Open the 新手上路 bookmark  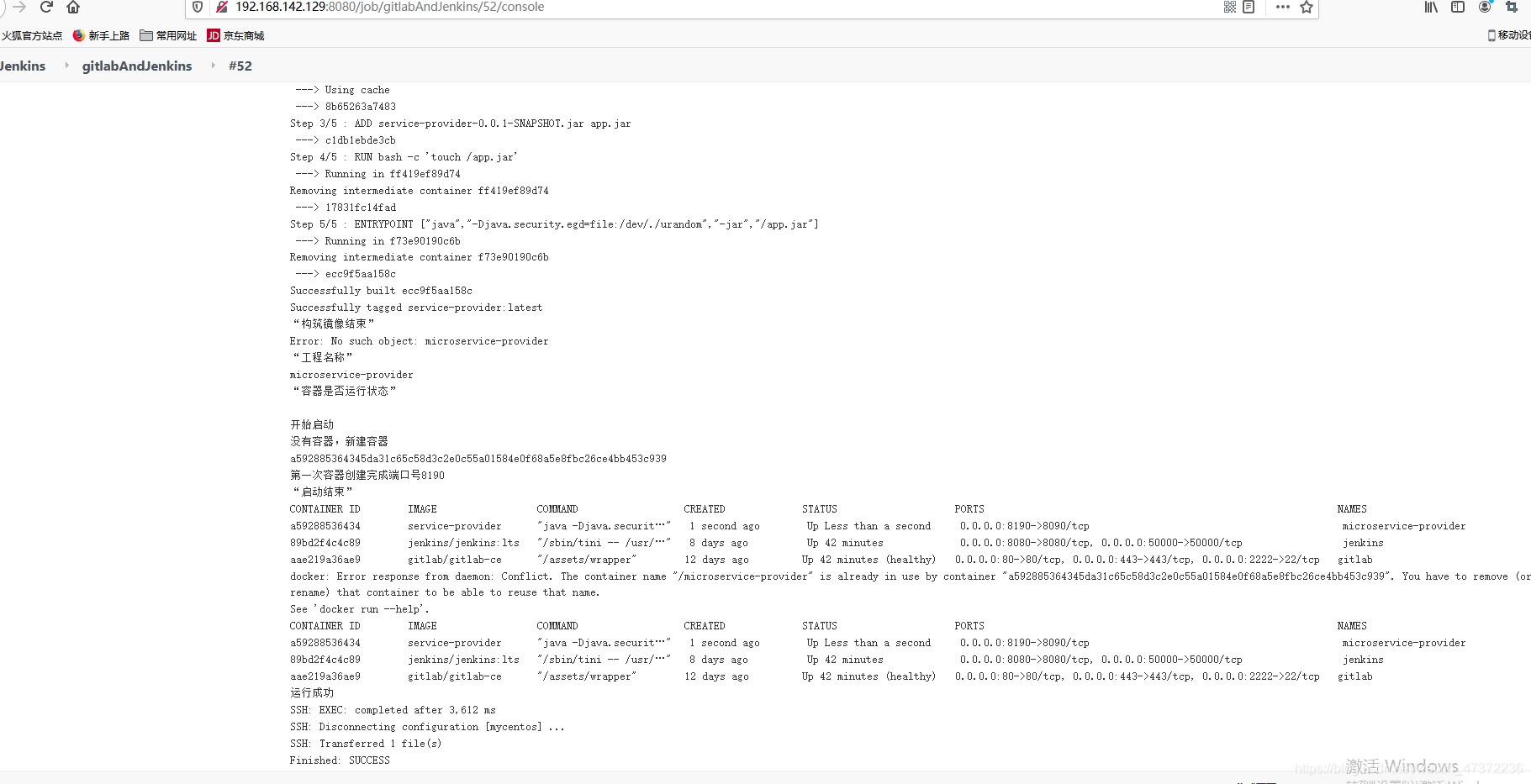101,35
